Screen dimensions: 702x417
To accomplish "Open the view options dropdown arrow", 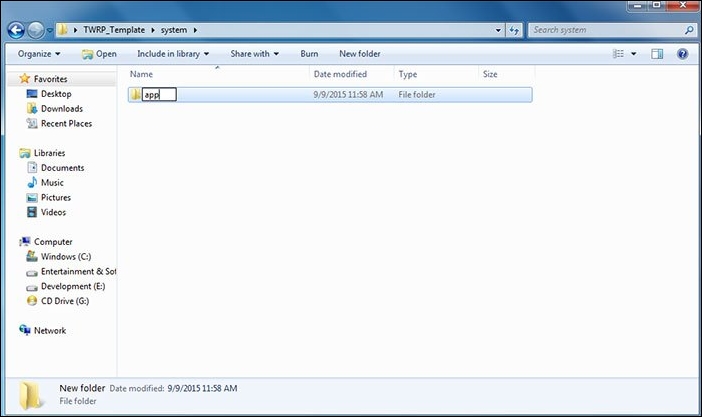I will [634, 54].
